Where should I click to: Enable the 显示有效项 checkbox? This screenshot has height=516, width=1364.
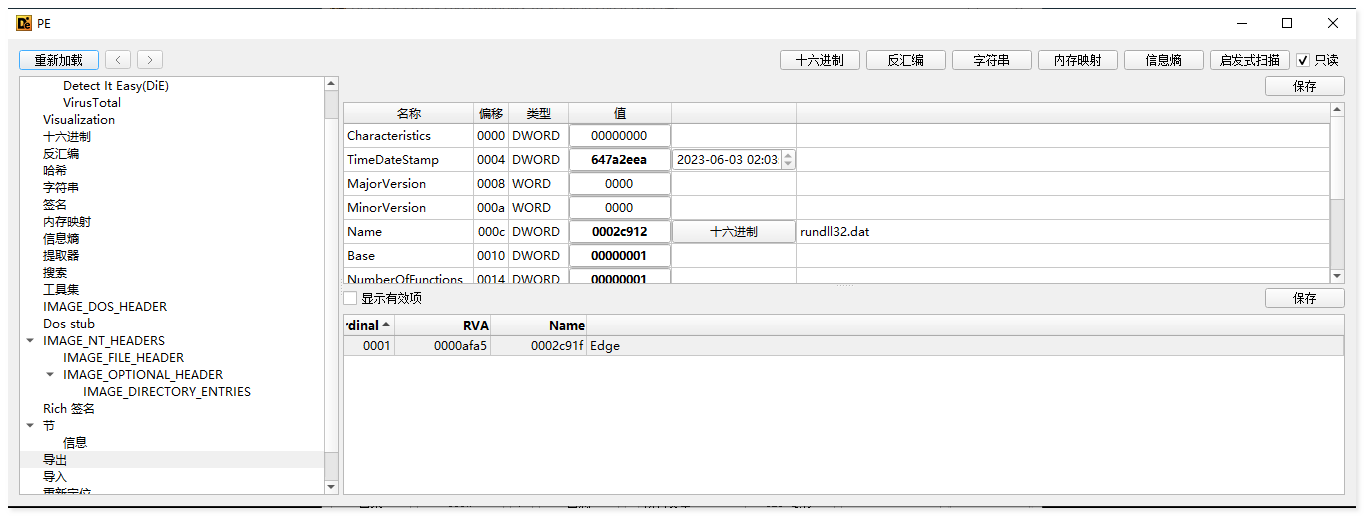point(350,298)
